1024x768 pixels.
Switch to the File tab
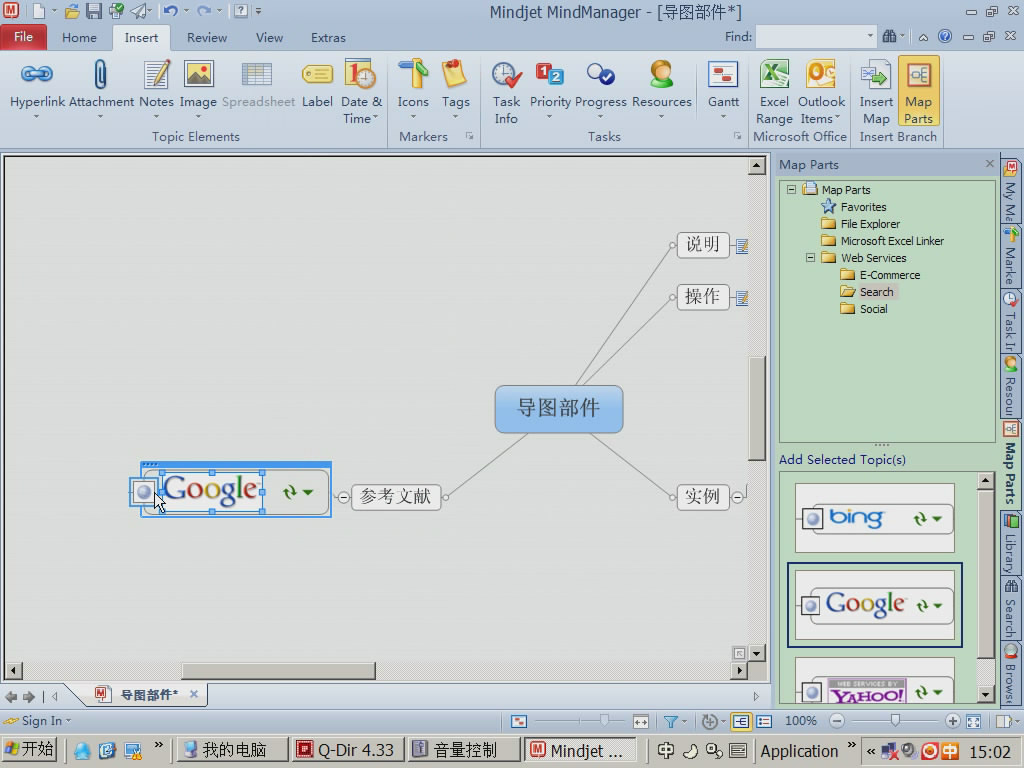coord(24,37)
